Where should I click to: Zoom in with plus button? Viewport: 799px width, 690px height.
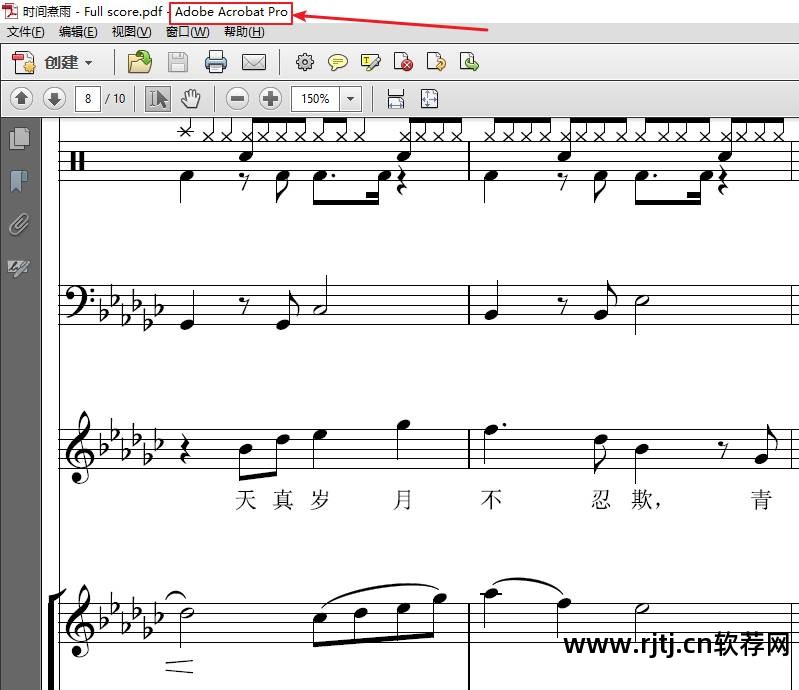point(271,98)
